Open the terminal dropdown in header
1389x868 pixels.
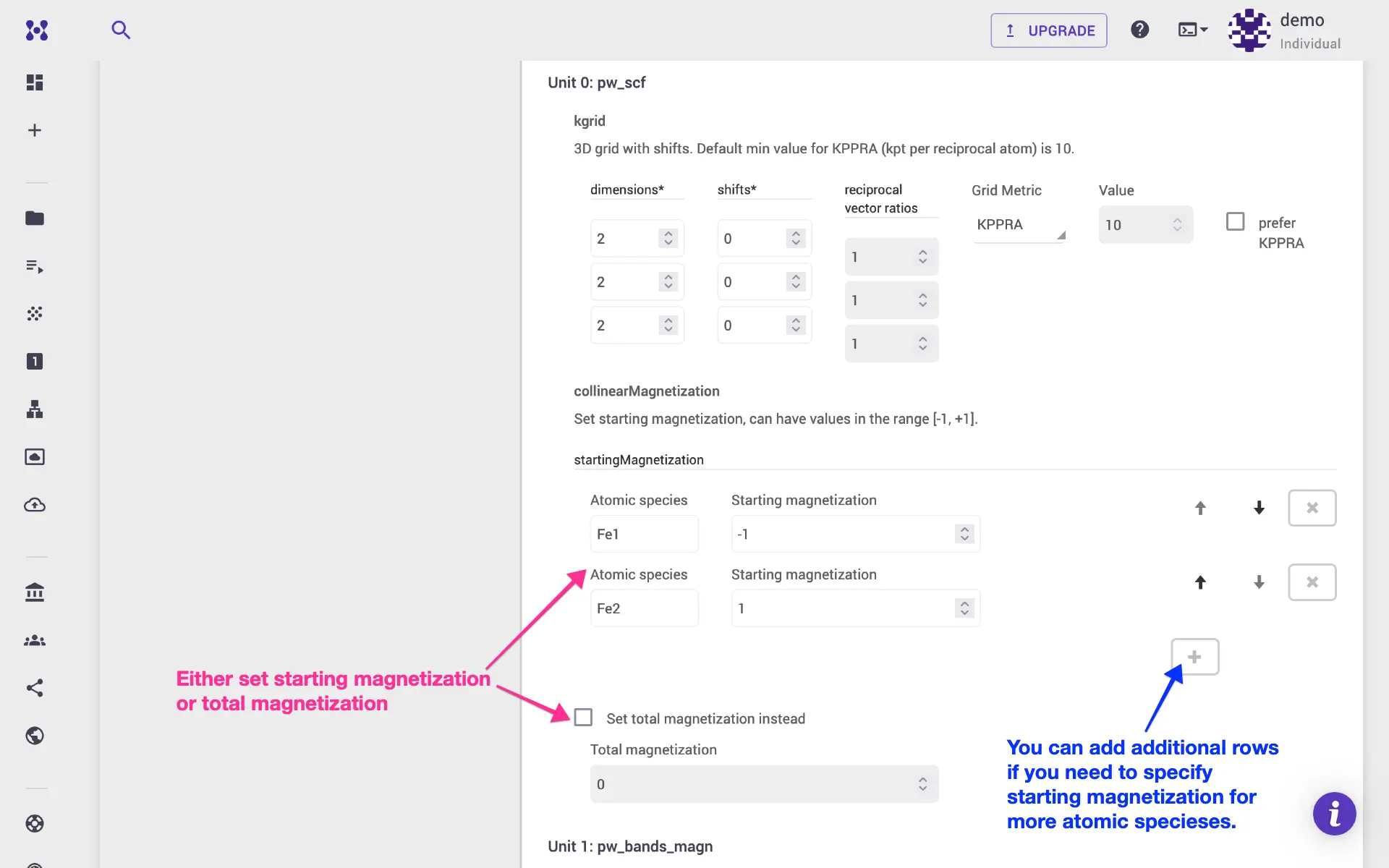(1192, 30)
